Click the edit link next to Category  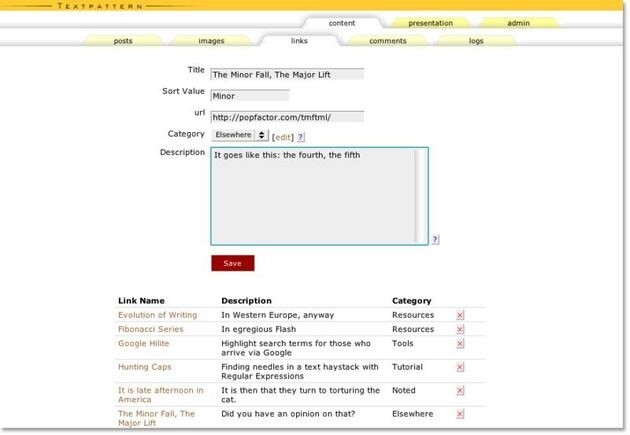[x=283, y=136]
